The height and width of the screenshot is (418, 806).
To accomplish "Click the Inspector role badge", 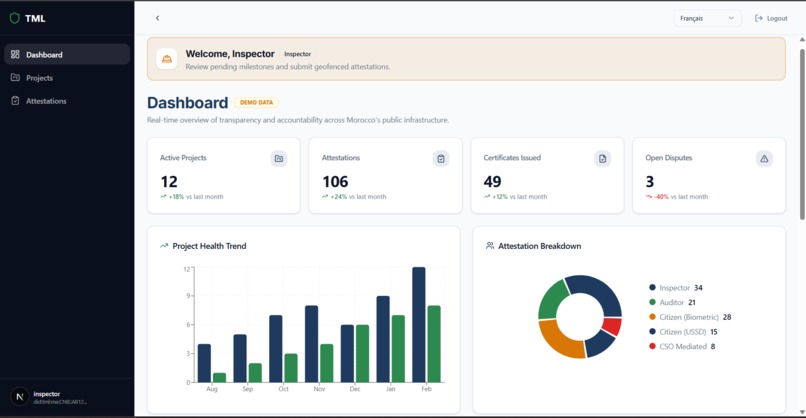I will [x=298, y=54].
